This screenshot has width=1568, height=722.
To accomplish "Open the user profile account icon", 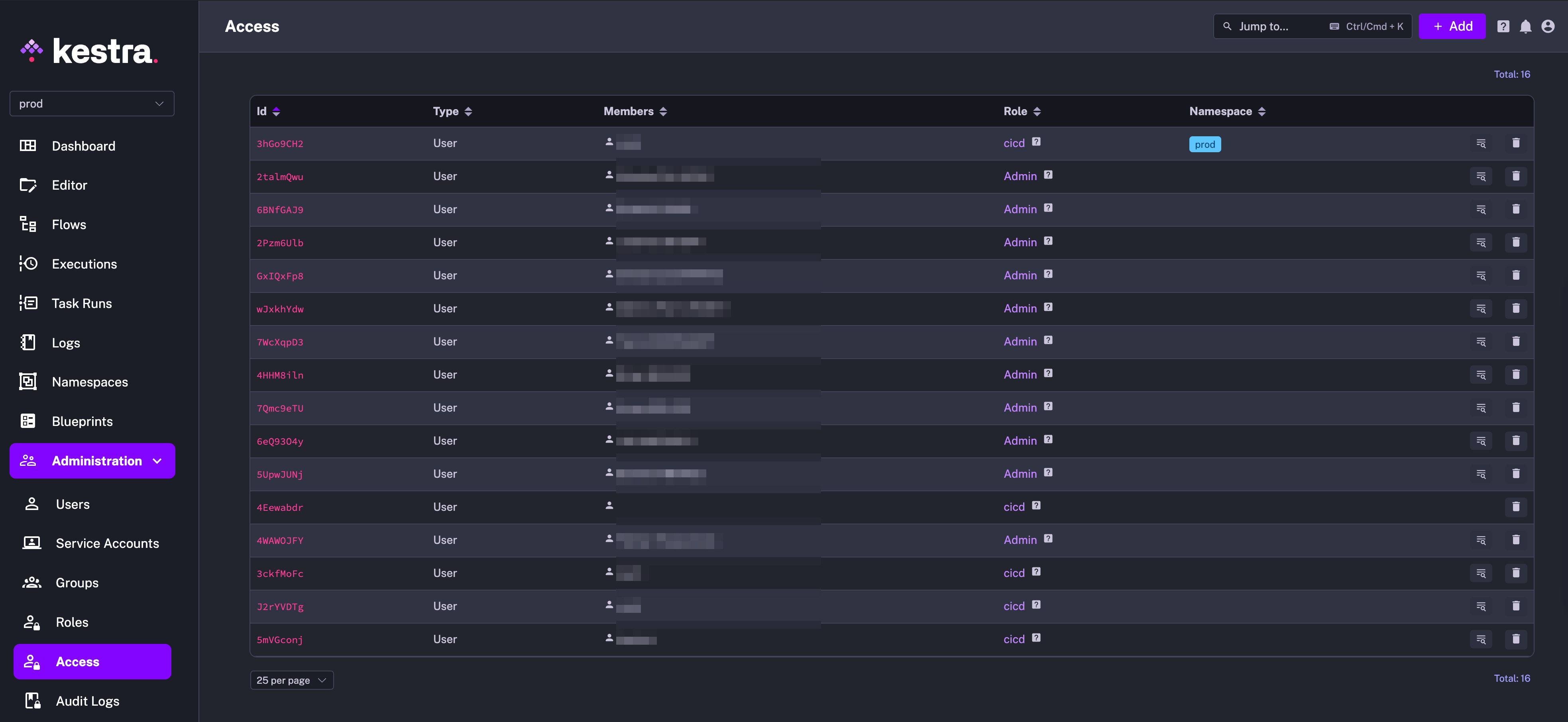I will (1548, 26).
